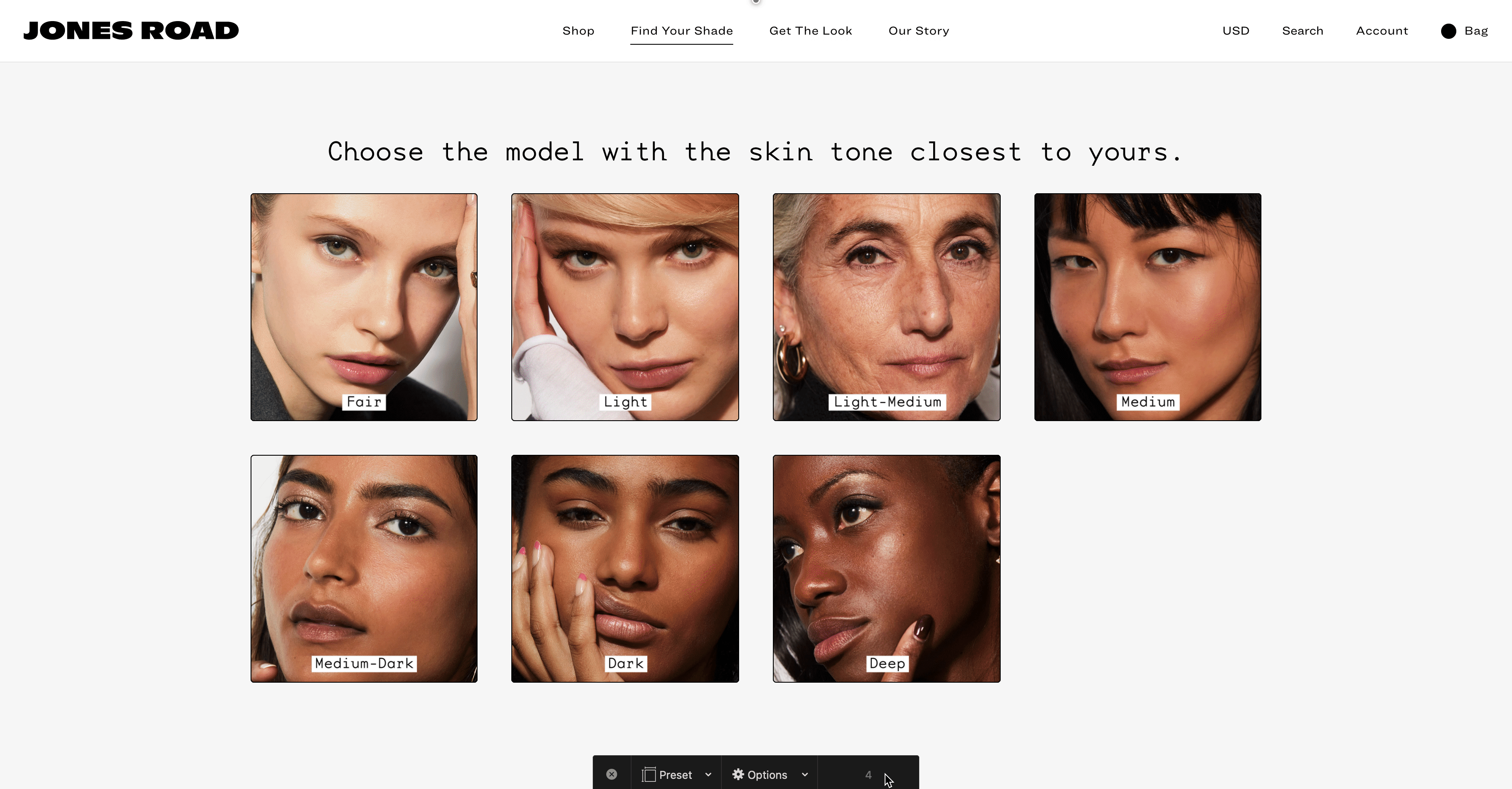Click Get The Look tab
Viewport: 1512px width, 789px height.
click(x=811, y=30)
